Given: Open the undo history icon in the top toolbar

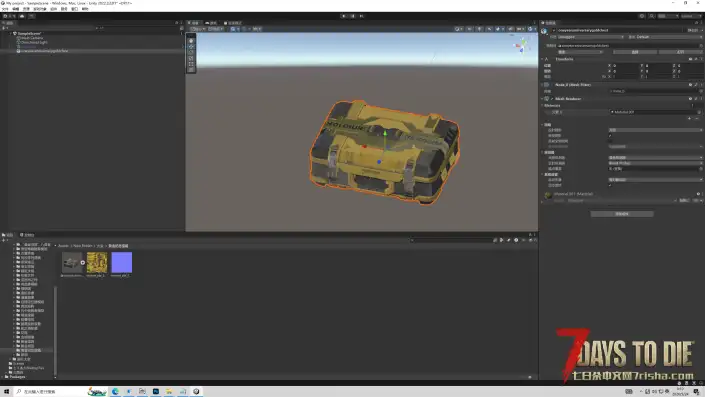Looking at the screenshot, I should click(642, 16).
